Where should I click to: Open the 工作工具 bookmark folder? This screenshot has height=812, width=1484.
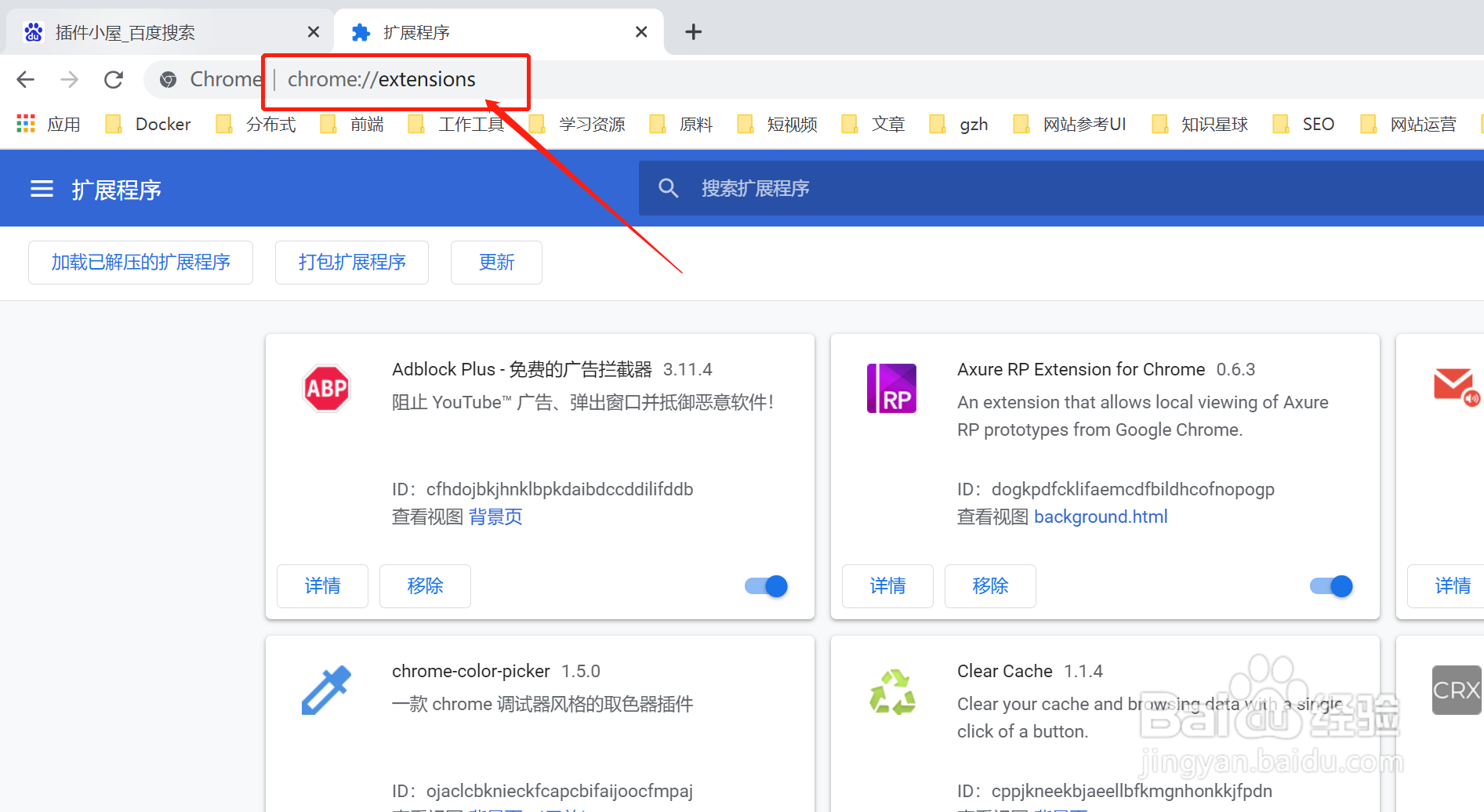click(x=456, y=124)
